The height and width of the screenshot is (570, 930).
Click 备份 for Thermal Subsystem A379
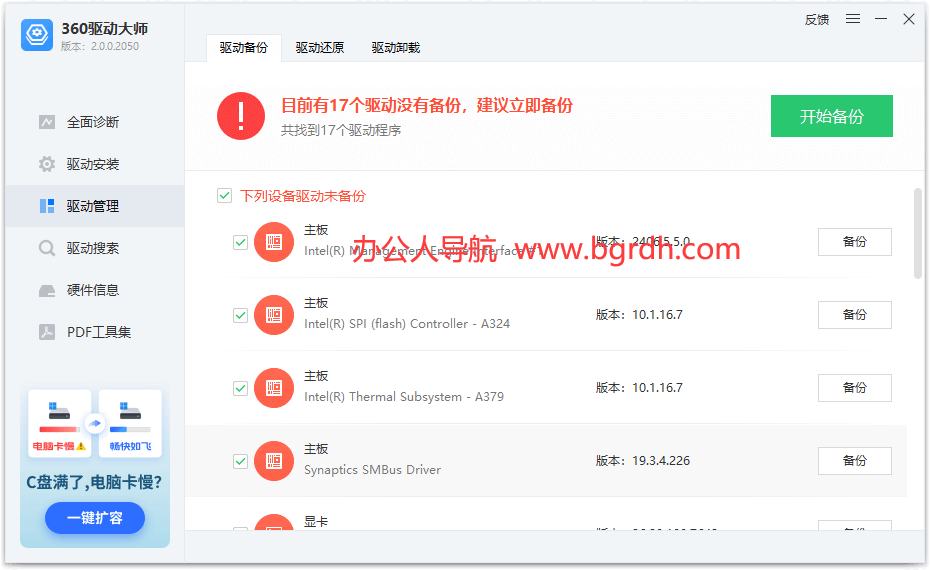(855, 388)
